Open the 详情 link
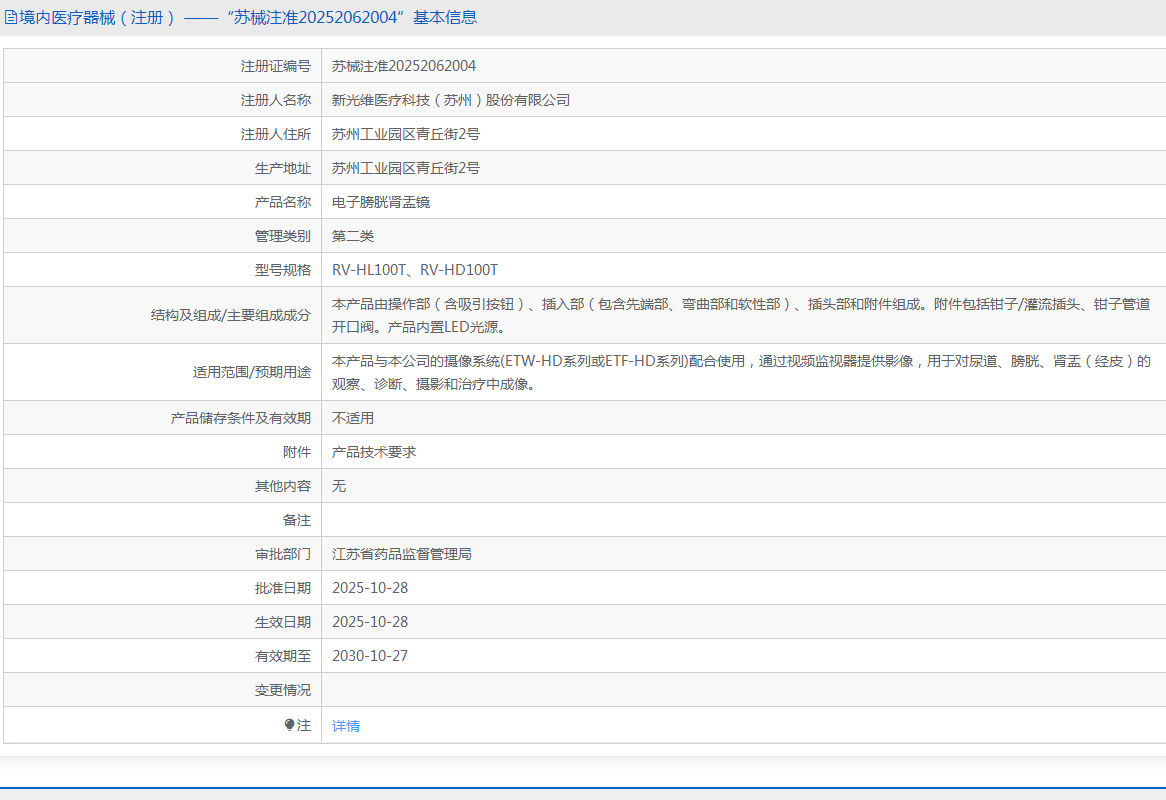The width and height of the screenshot is (1166, 800). [x=346, y=726]
